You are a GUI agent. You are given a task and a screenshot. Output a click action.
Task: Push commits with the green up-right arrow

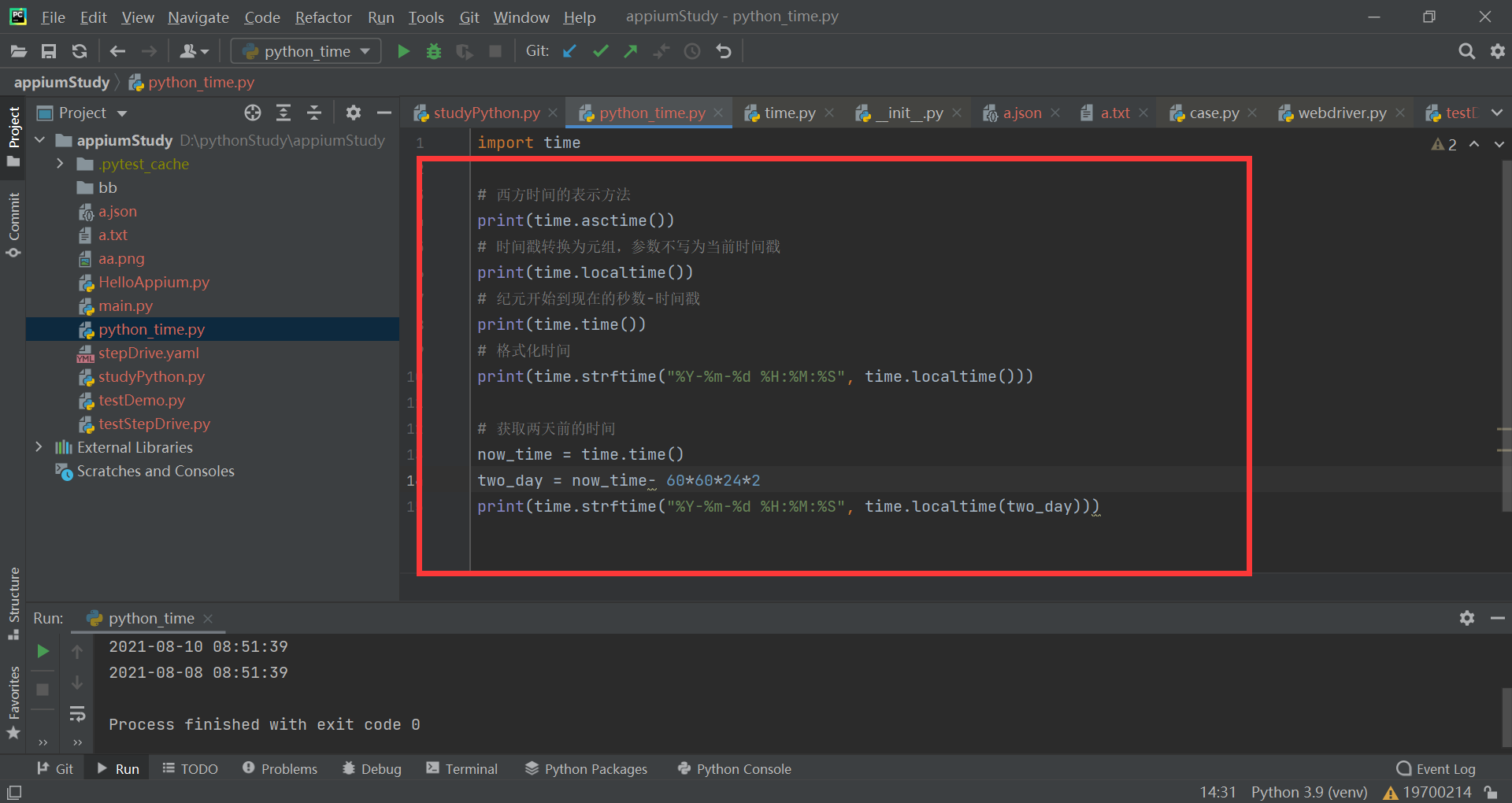click(631, 51)
